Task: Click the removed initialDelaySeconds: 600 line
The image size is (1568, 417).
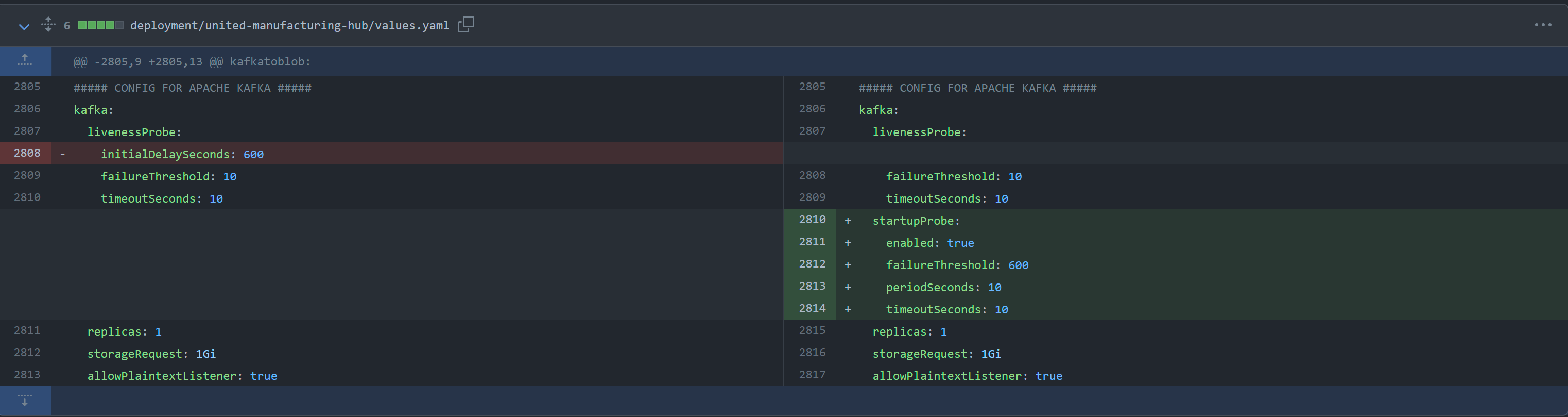Action: pyautogui.click(x=182, y=155)
